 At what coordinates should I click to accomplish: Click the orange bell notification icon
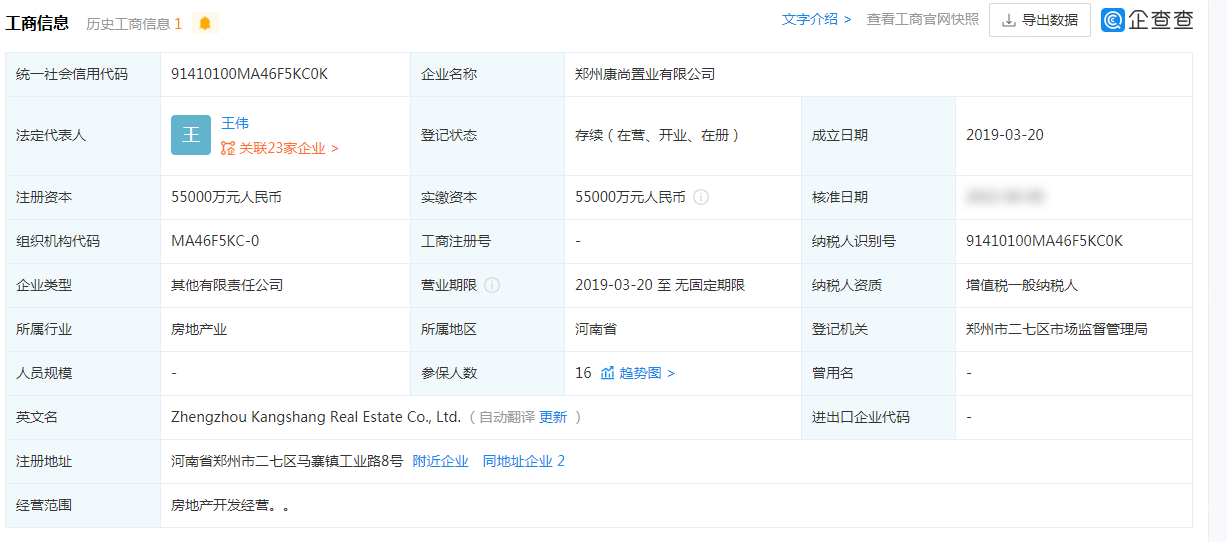(205, 23)
